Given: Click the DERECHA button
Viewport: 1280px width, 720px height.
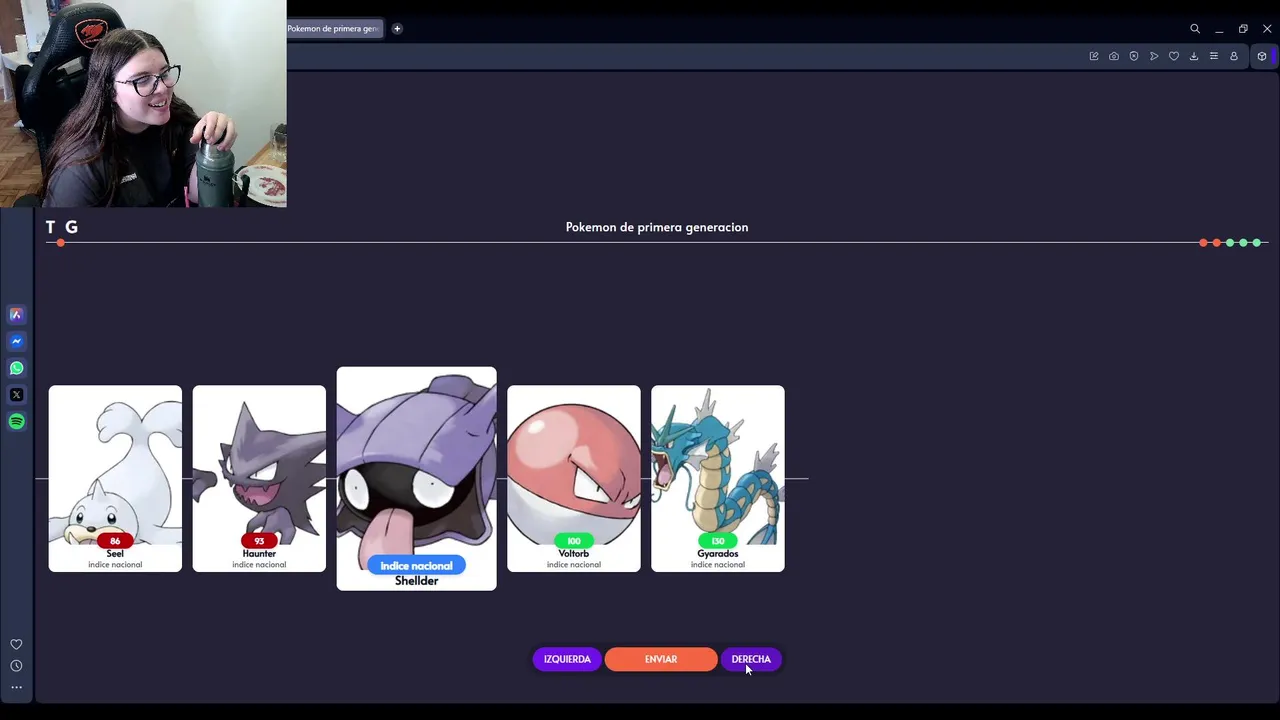Looking at the screenshot, I should click(x=751, y=659).
